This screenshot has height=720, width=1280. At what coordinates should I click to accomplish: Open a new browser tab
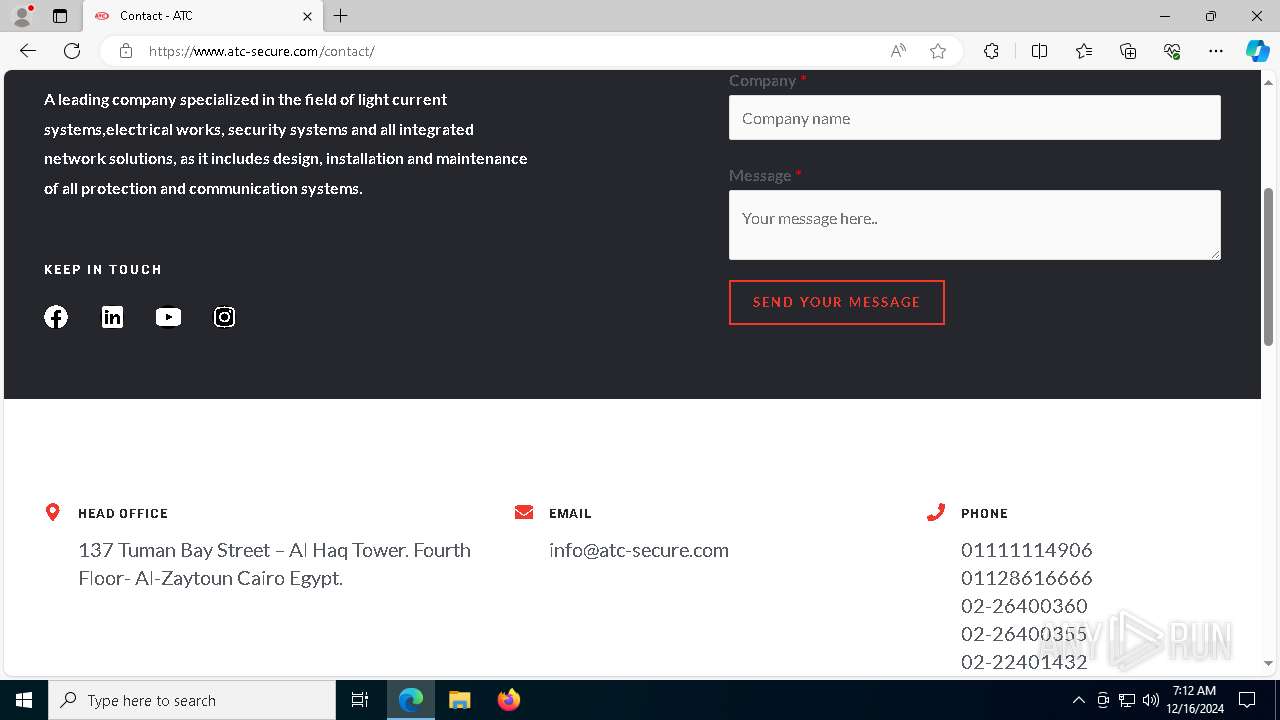pyautogui.click(x=341, y=16)
